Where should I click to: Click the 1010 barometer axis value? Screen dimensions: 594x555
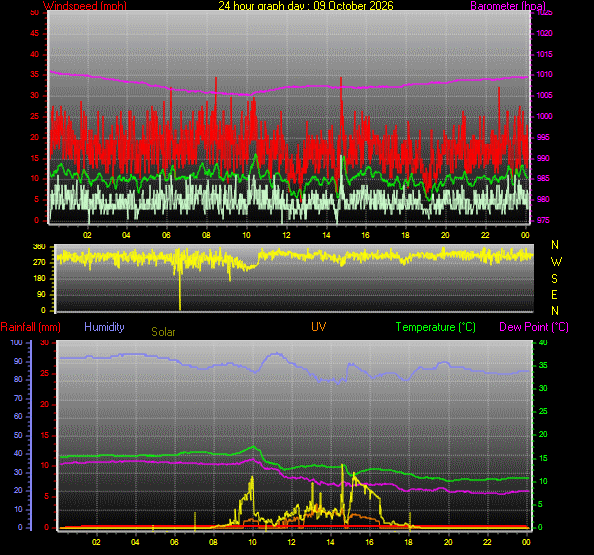544,75
